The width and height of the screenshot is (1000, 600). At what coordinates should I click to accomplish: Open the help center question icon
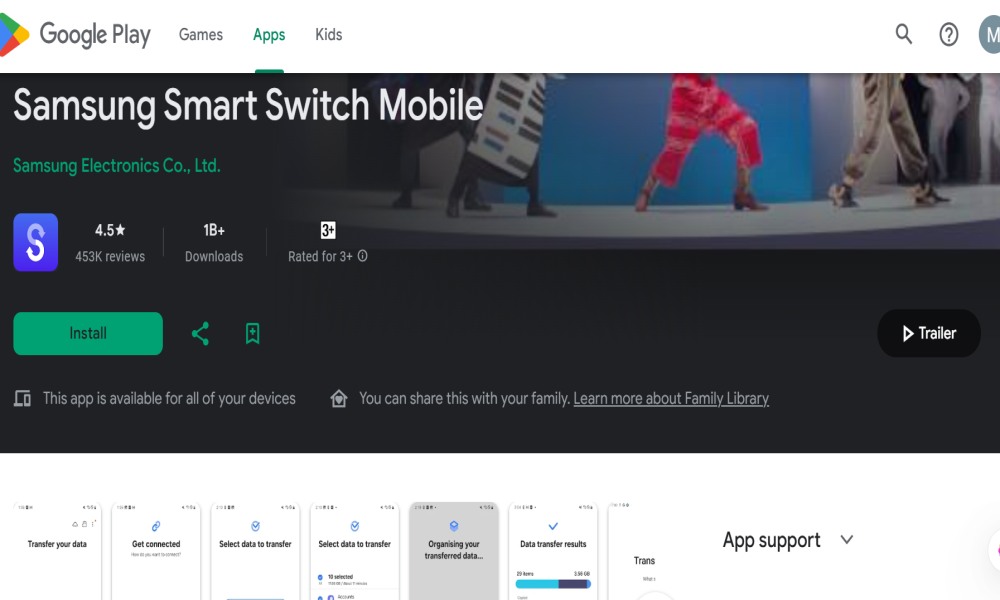[948, 34]
